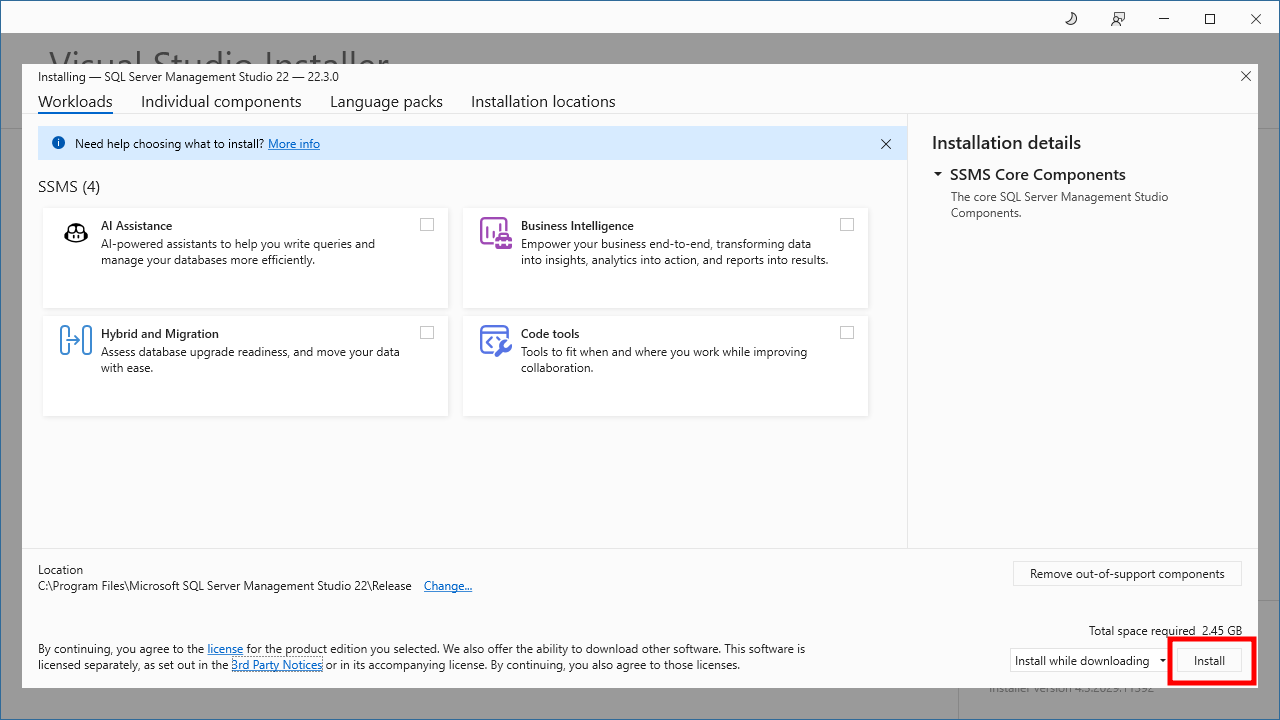
Task: Open the More info link
Action: (294, 144)
